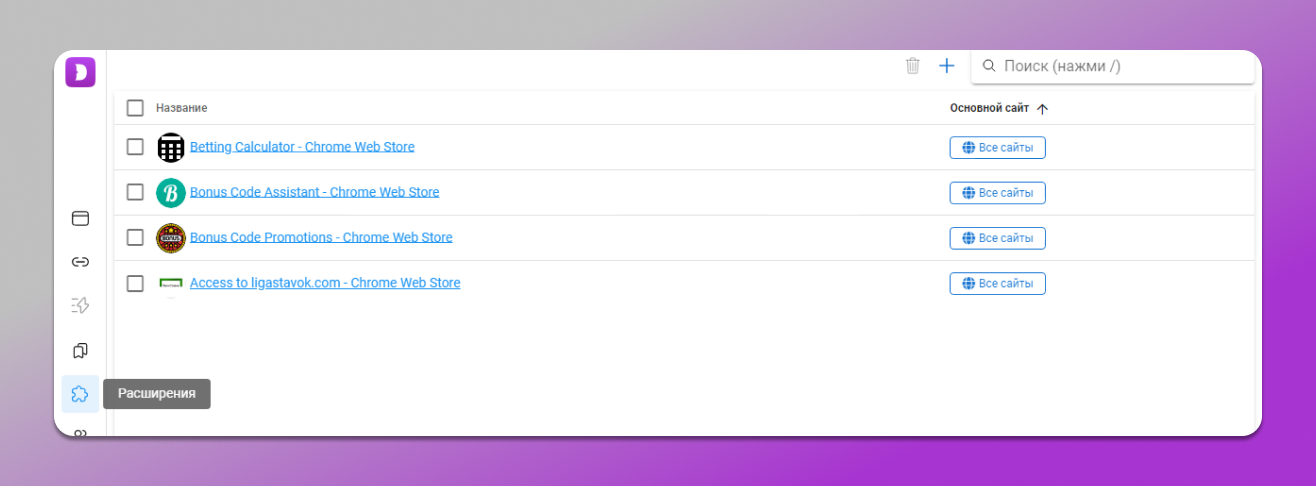Open Все сайты selector for Betting Calculator
Screen dimensions: 1316x486
(997, 148)
